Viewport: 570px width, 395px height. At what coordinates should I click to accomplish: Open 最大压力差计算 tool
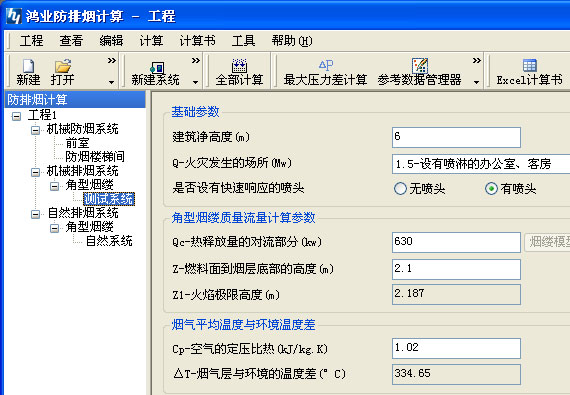click(325, 72)
